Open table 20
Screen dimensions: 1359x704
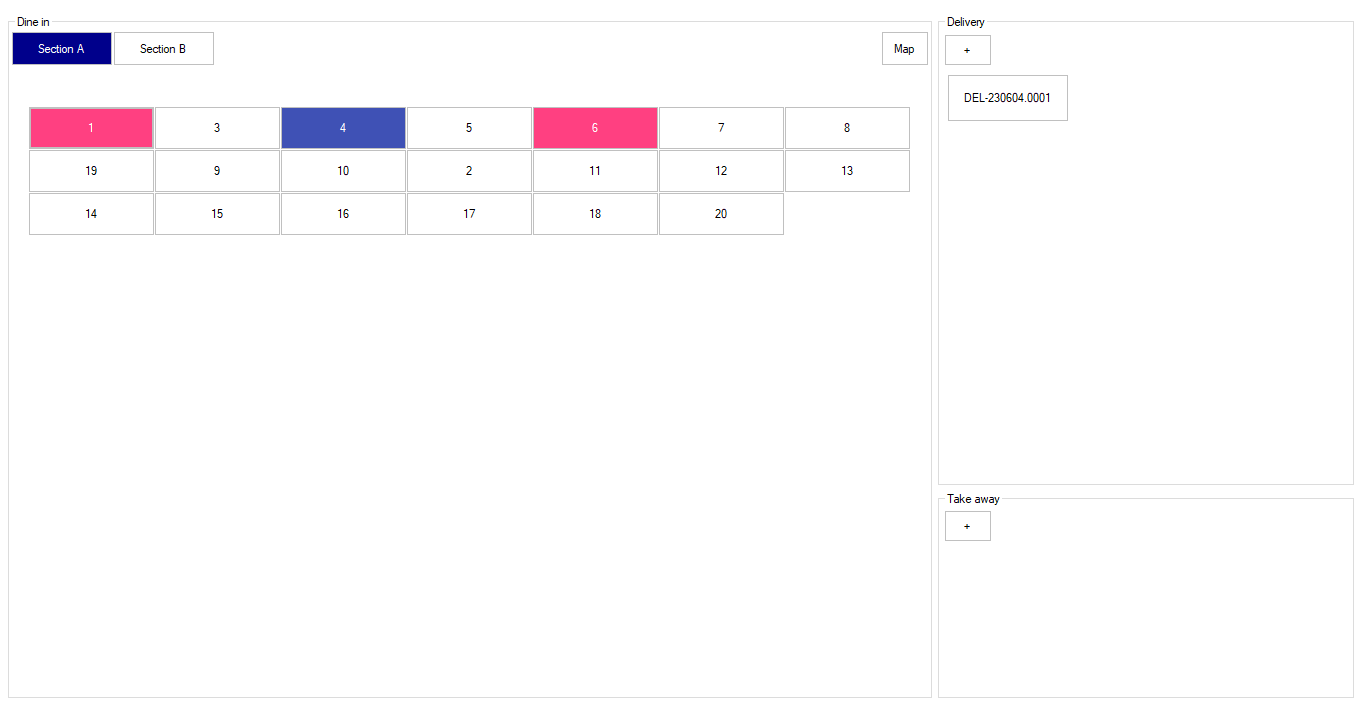tap(721, 214)
